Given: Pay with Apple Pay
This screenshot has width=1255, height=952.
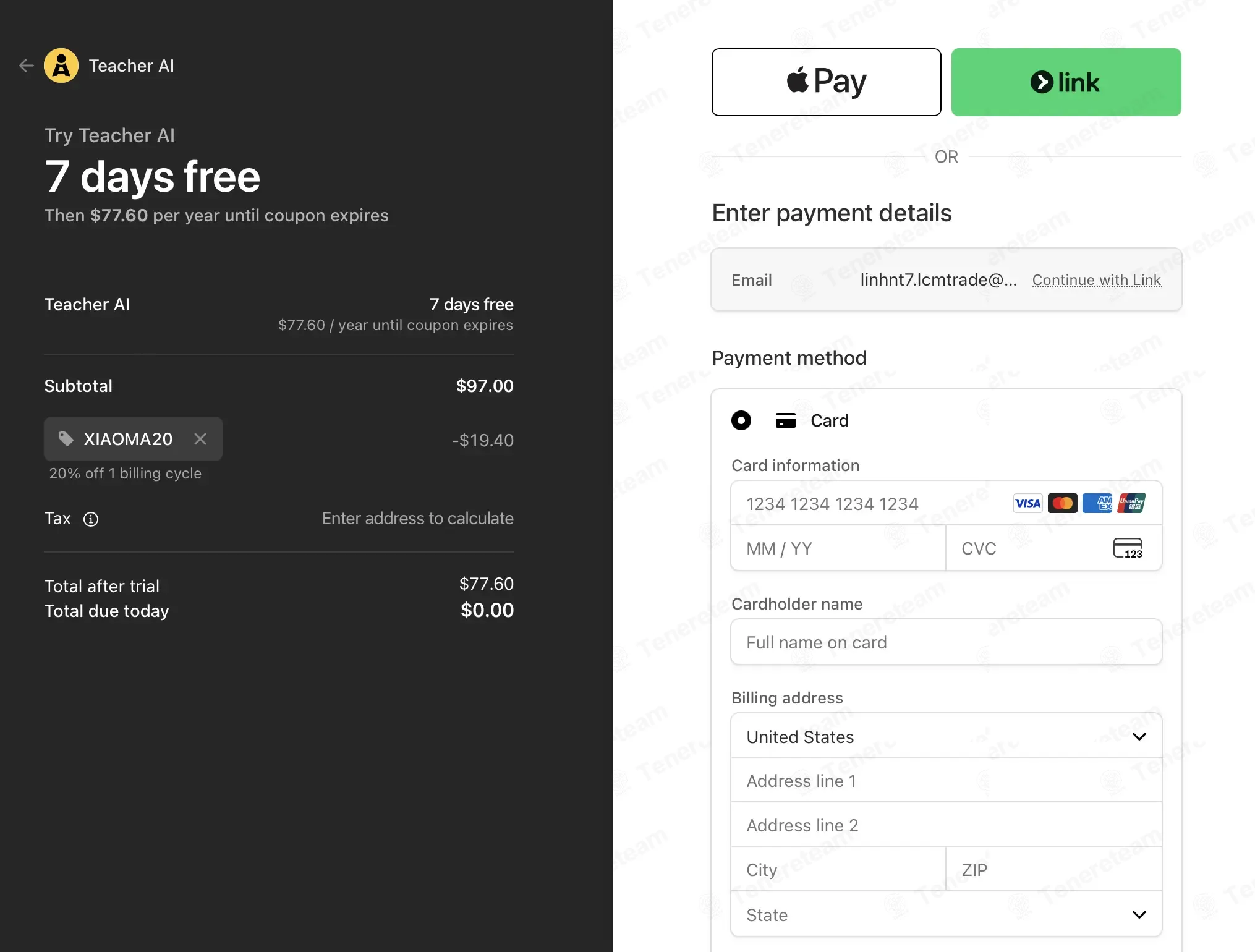Looking at the screenshot, I should (x=827, y=82).
